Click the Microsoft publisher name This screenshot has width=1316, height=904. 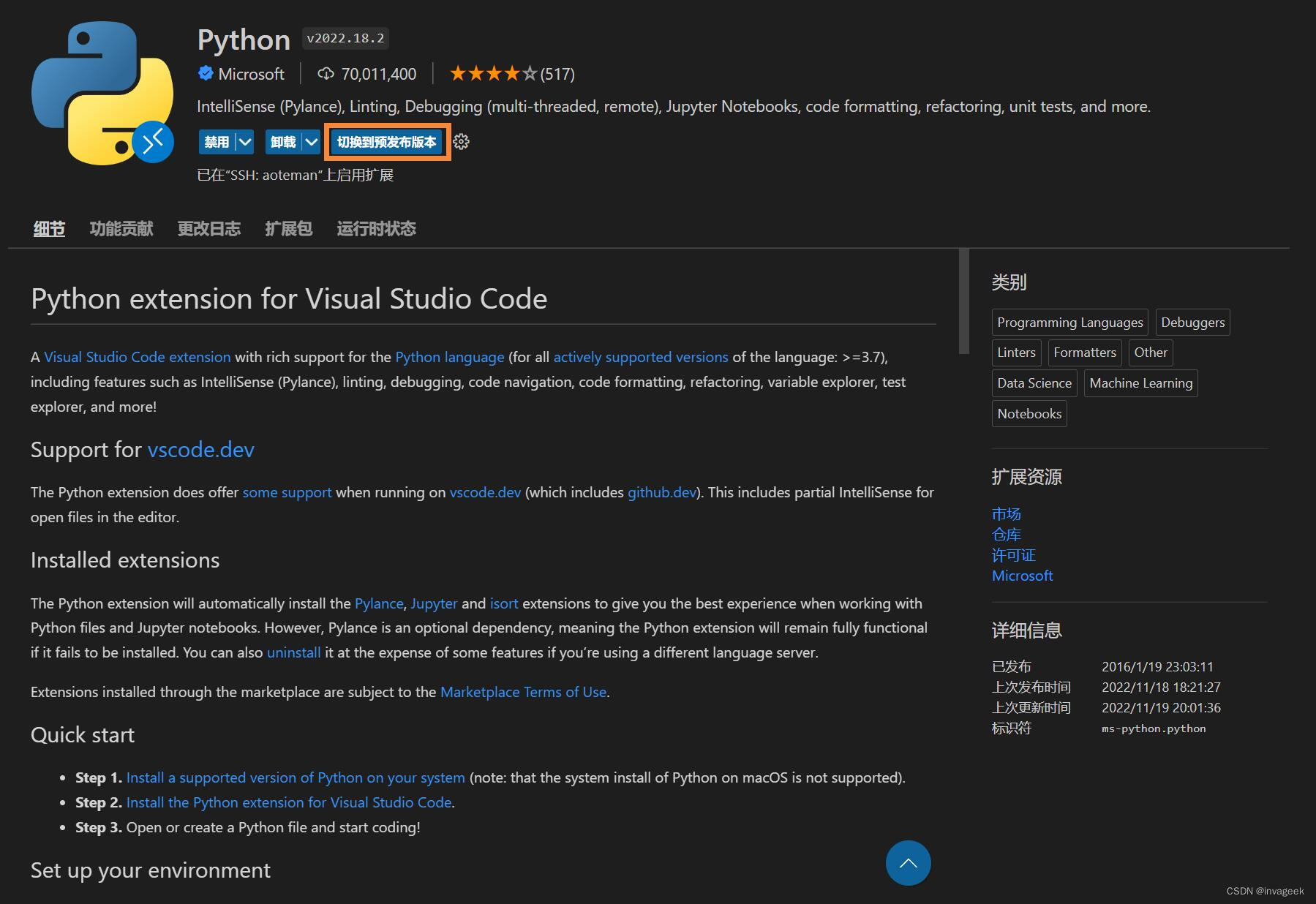pos(251,74)
